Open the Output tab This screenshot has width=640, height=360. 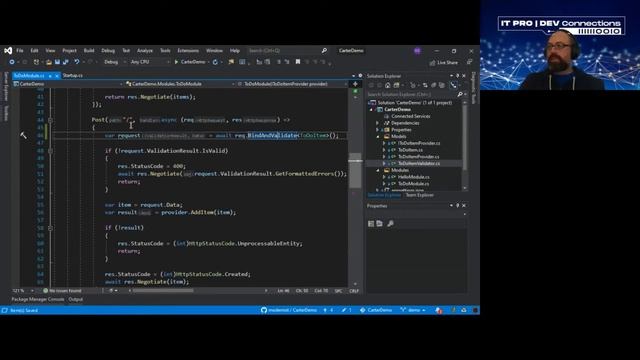point(76,299)
